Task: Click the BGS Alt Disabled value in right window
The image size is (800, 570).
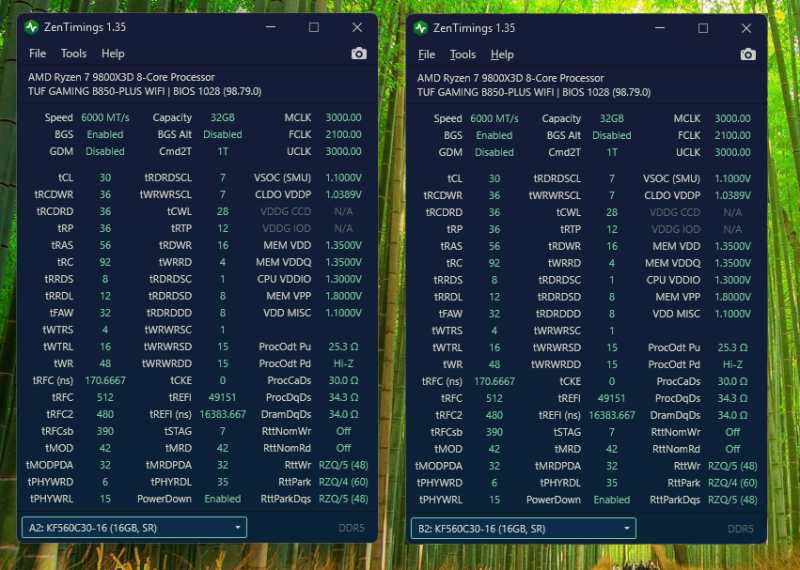Action: 612,136
